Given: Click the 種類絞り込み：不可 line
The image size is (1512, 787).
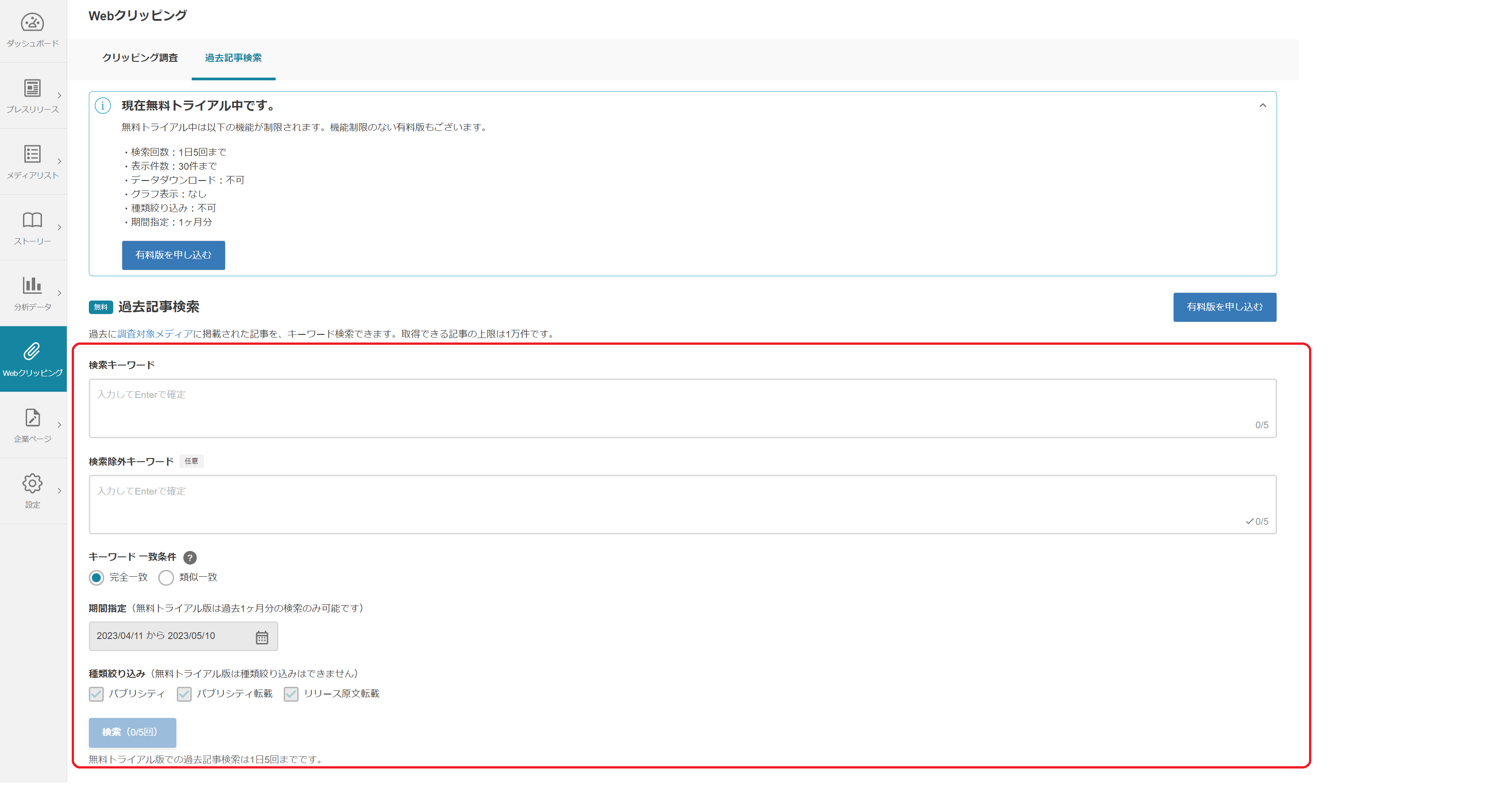Looking at the screenshot, I should [x=170, y=208].
